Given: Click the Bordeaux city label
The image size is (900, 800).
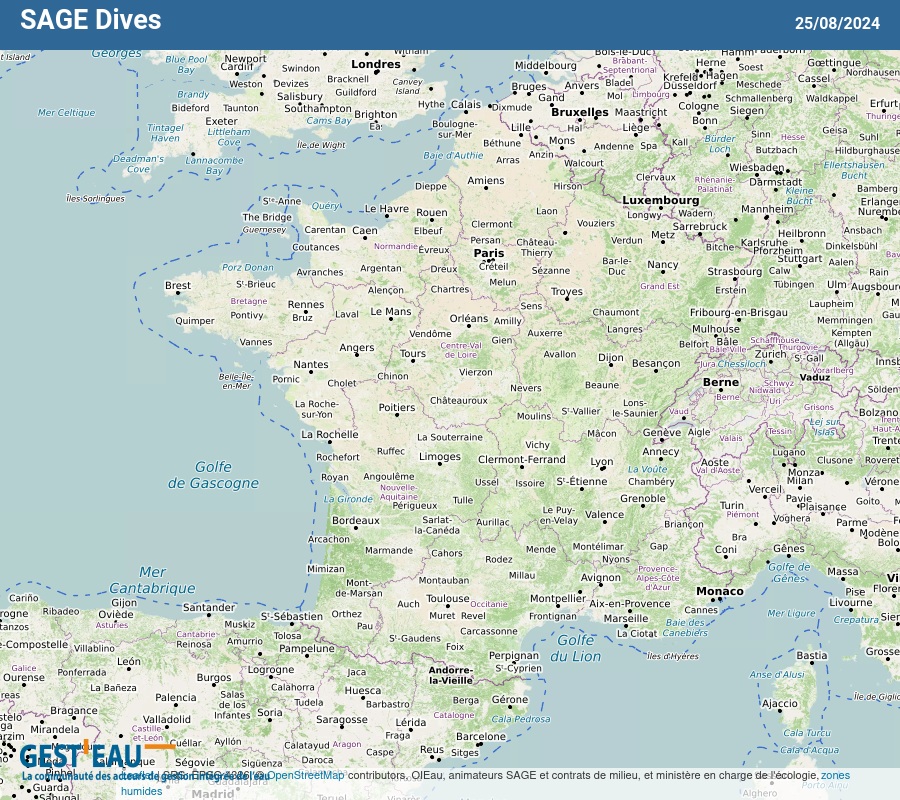Looking at the screenshot, I should 356,521.
